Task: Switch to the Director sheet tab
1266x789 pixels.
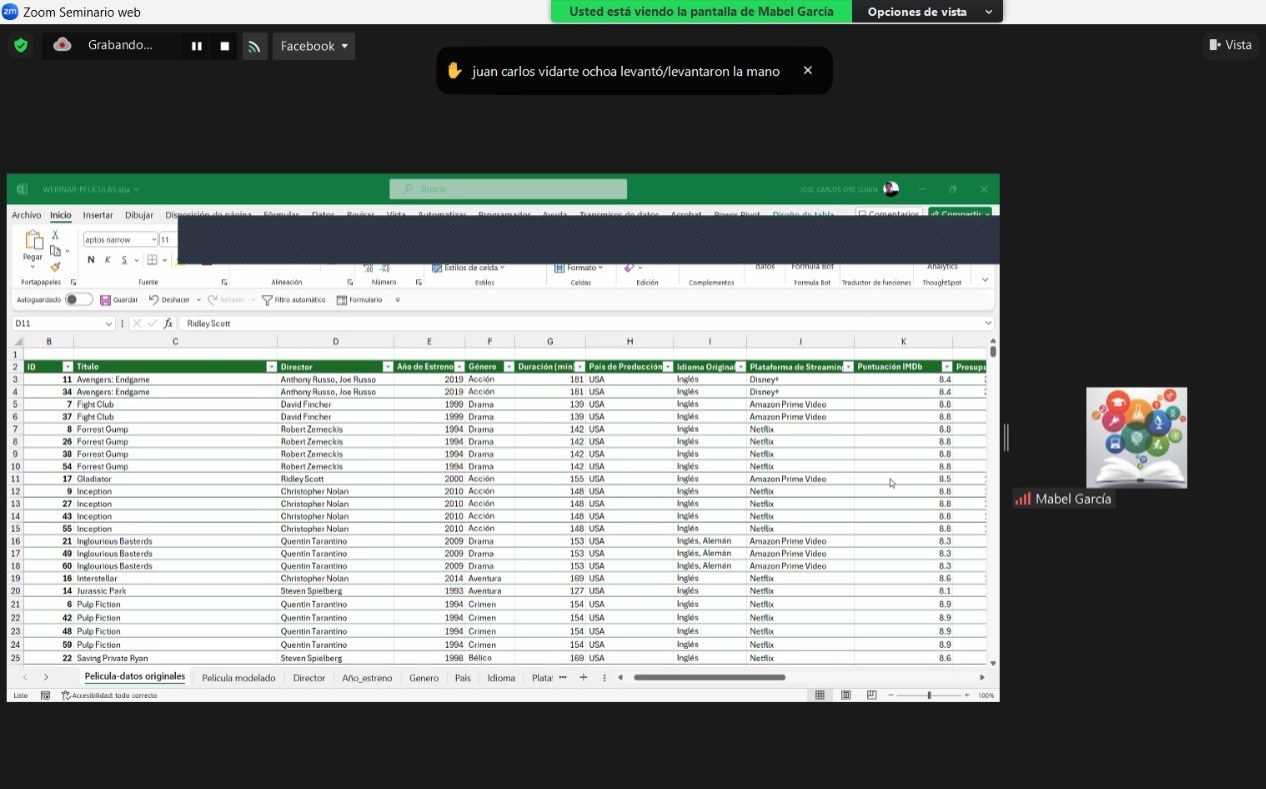Action: coord(309,678)
